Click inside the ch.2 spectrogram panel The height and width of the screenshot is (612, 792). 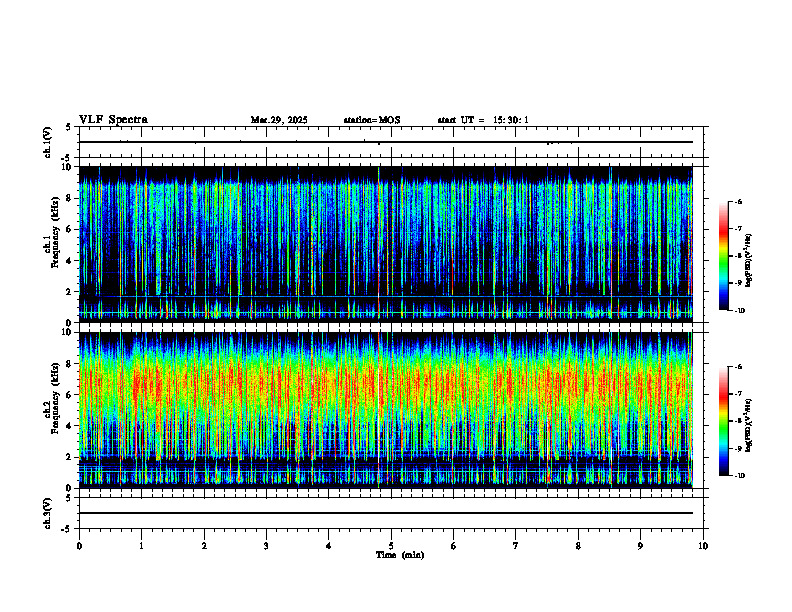[x=391, y=410]
